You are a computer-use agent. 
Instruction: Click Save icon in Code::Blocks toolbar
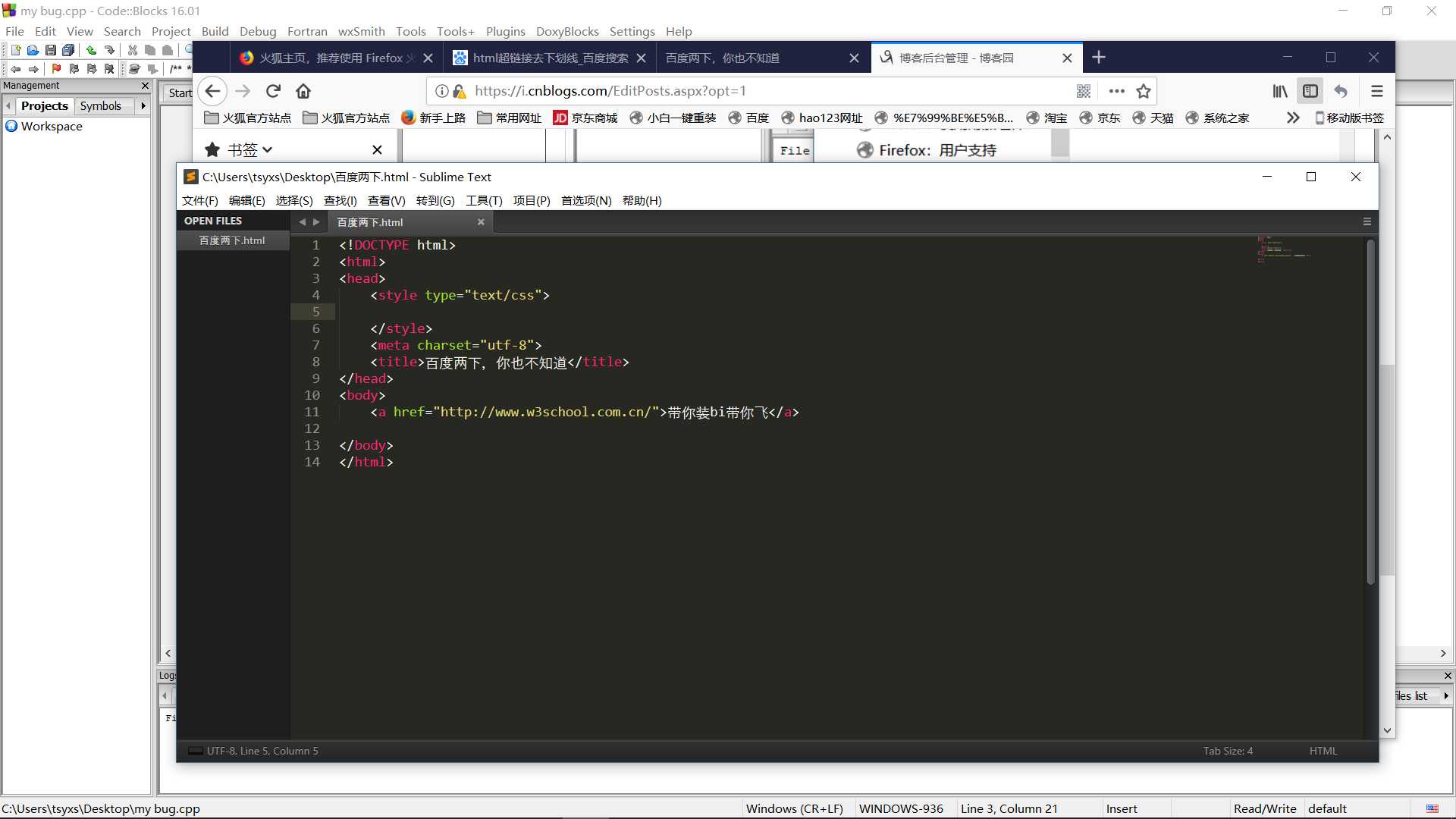50,50
